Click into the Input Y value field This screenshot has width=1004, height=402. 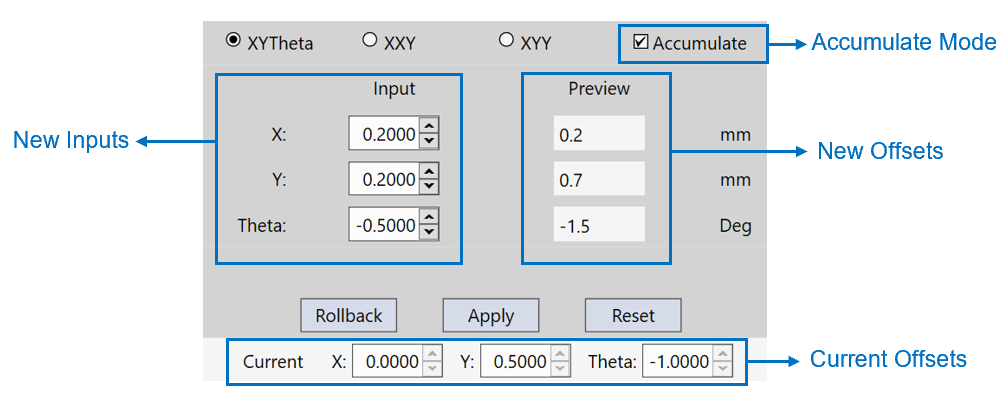pos(384,180)
